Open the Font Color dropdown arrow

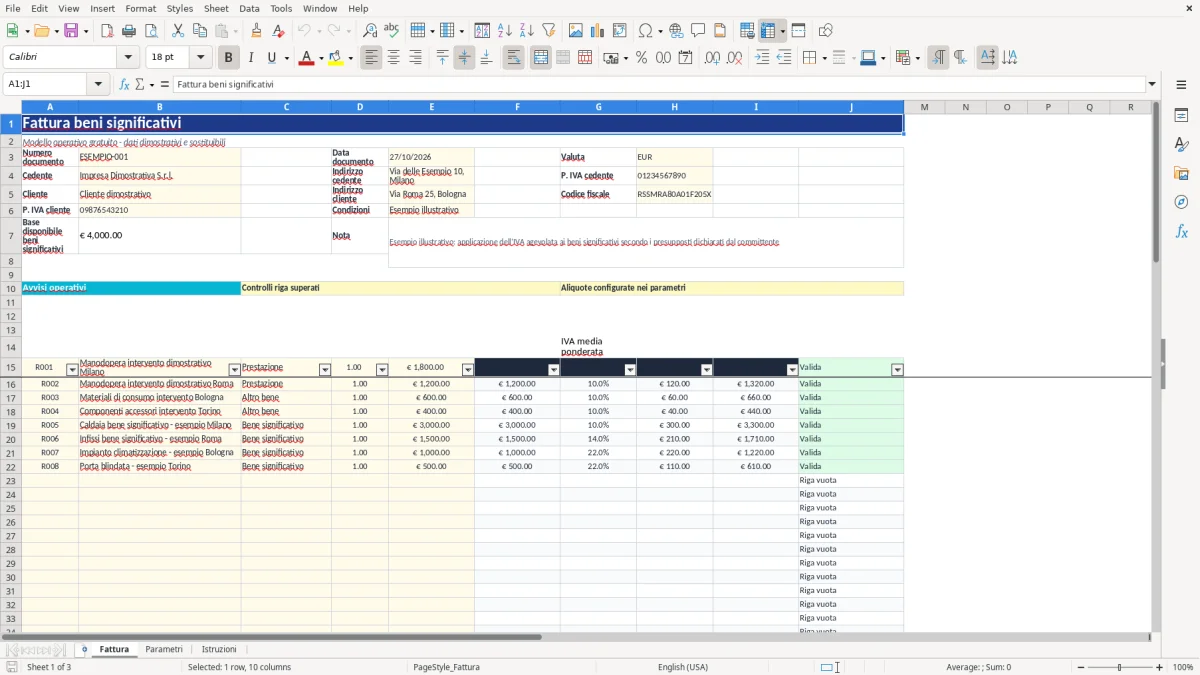point(320,58)
